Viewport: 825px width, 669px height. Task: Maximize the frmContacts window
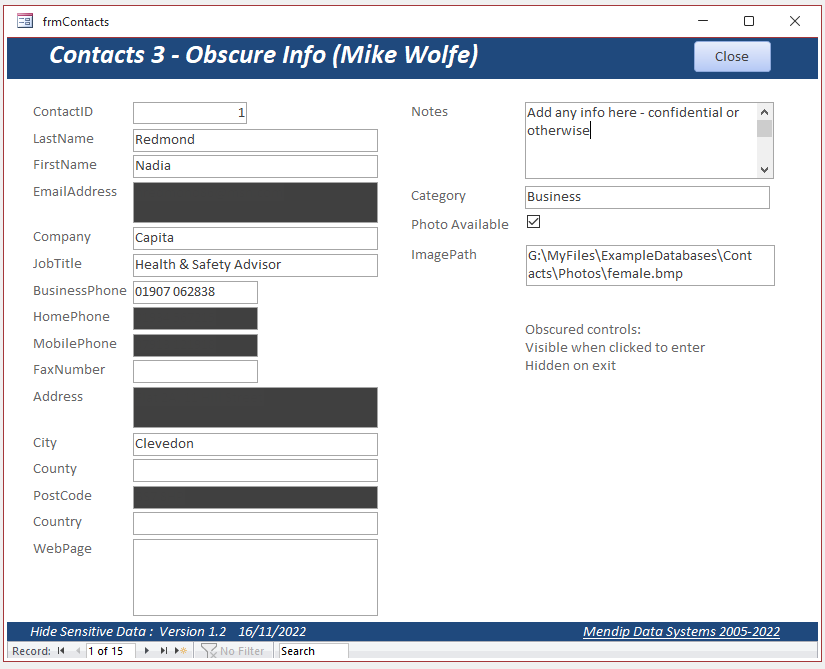pyautogui.click(x=749, y=21)
